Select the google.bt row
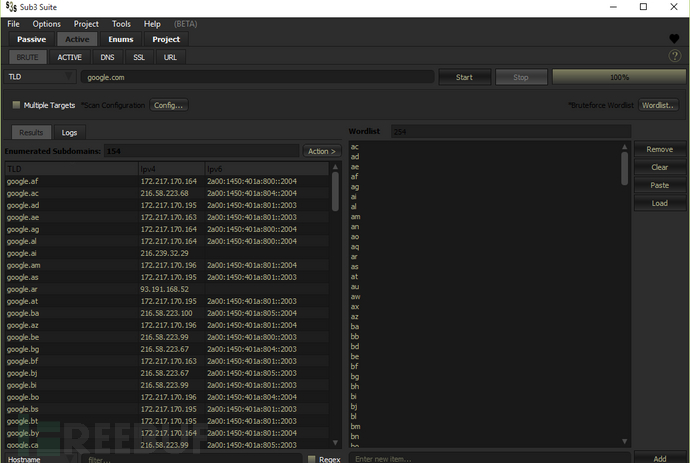Image resolution: width=690 pixels, height=463 pixels. (x=167, y=421)
